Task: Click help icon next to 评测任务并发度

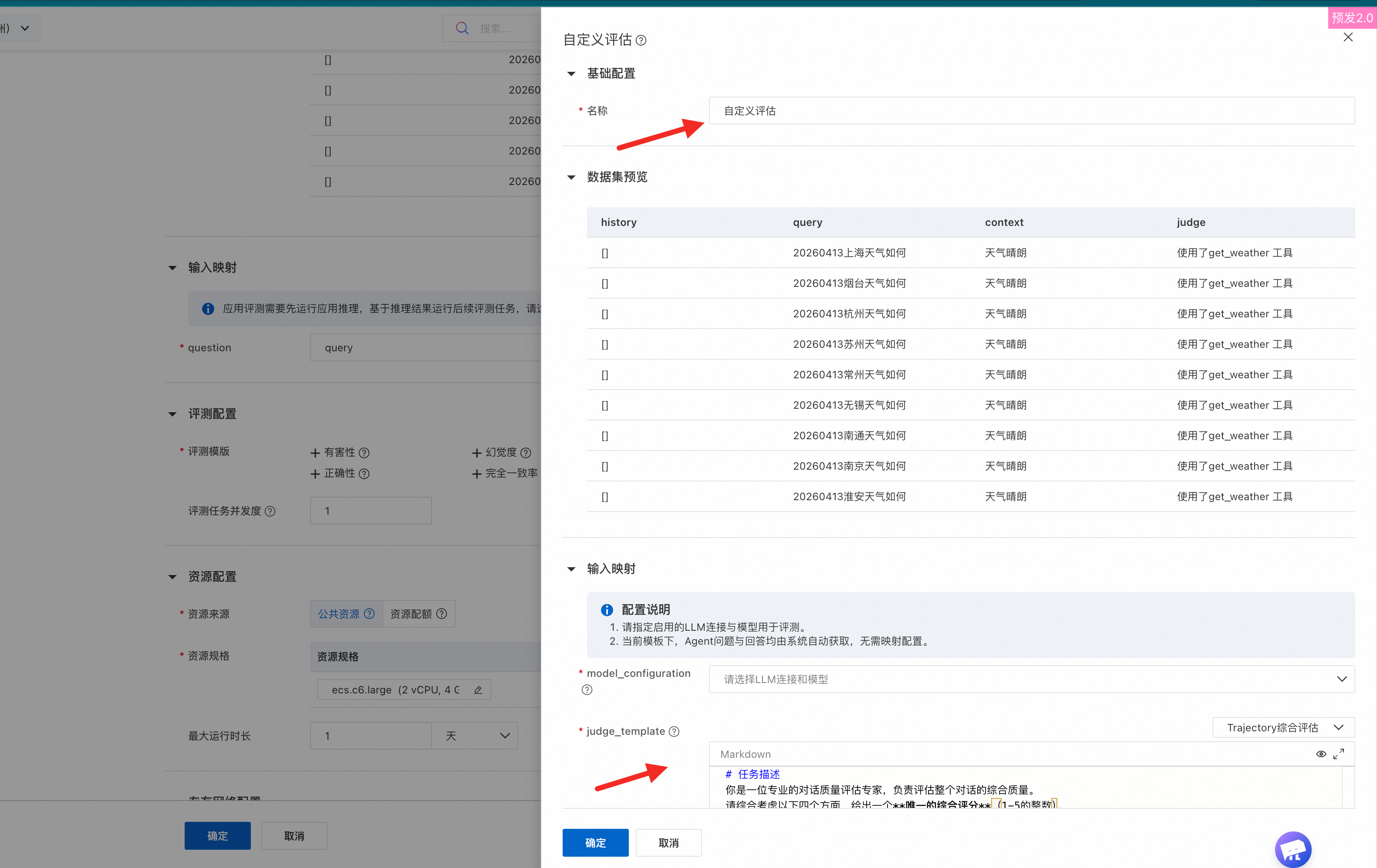Action: pos(270,511)
